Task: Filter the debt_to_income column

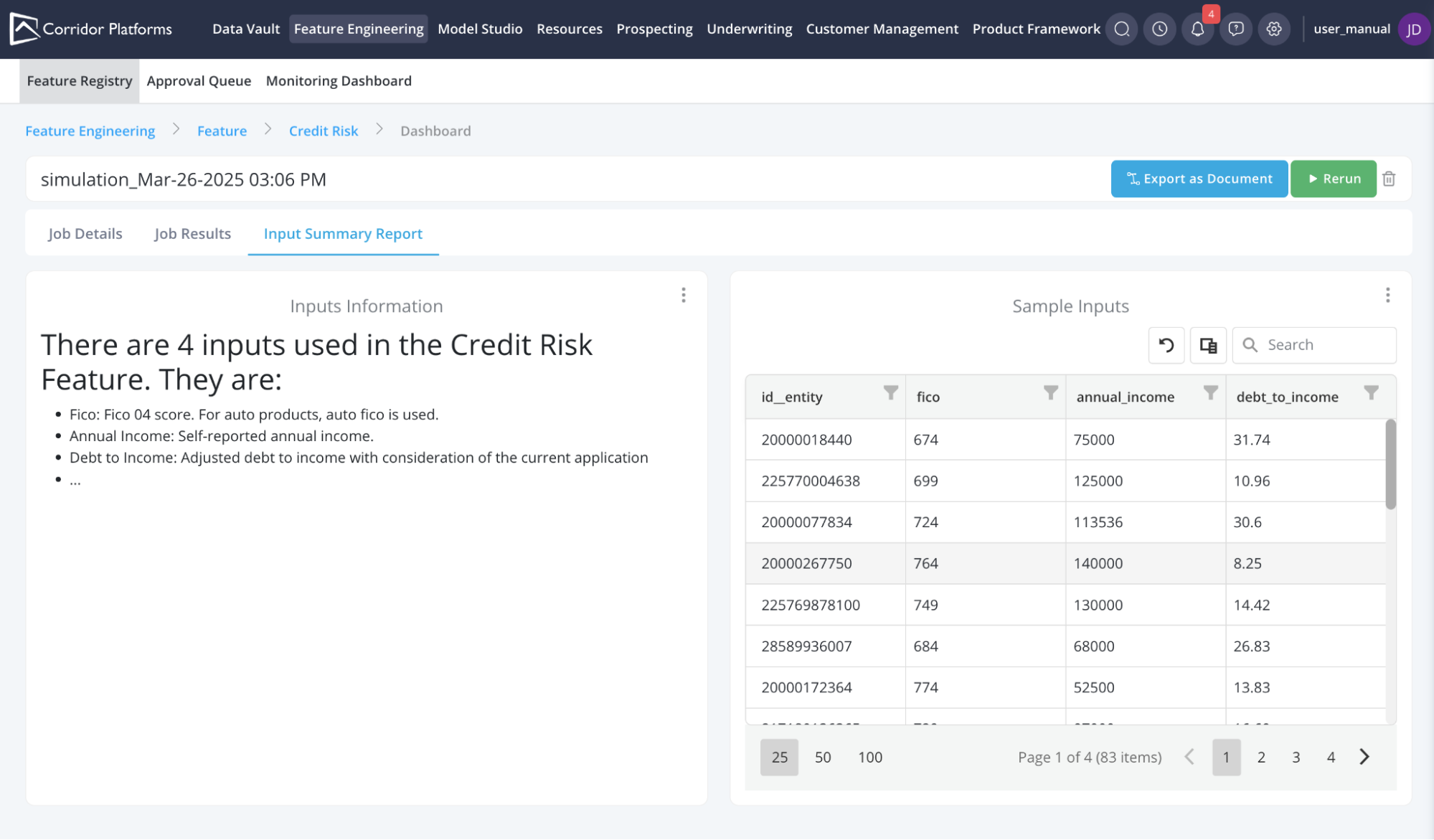Action: [x=1372, y=392]
